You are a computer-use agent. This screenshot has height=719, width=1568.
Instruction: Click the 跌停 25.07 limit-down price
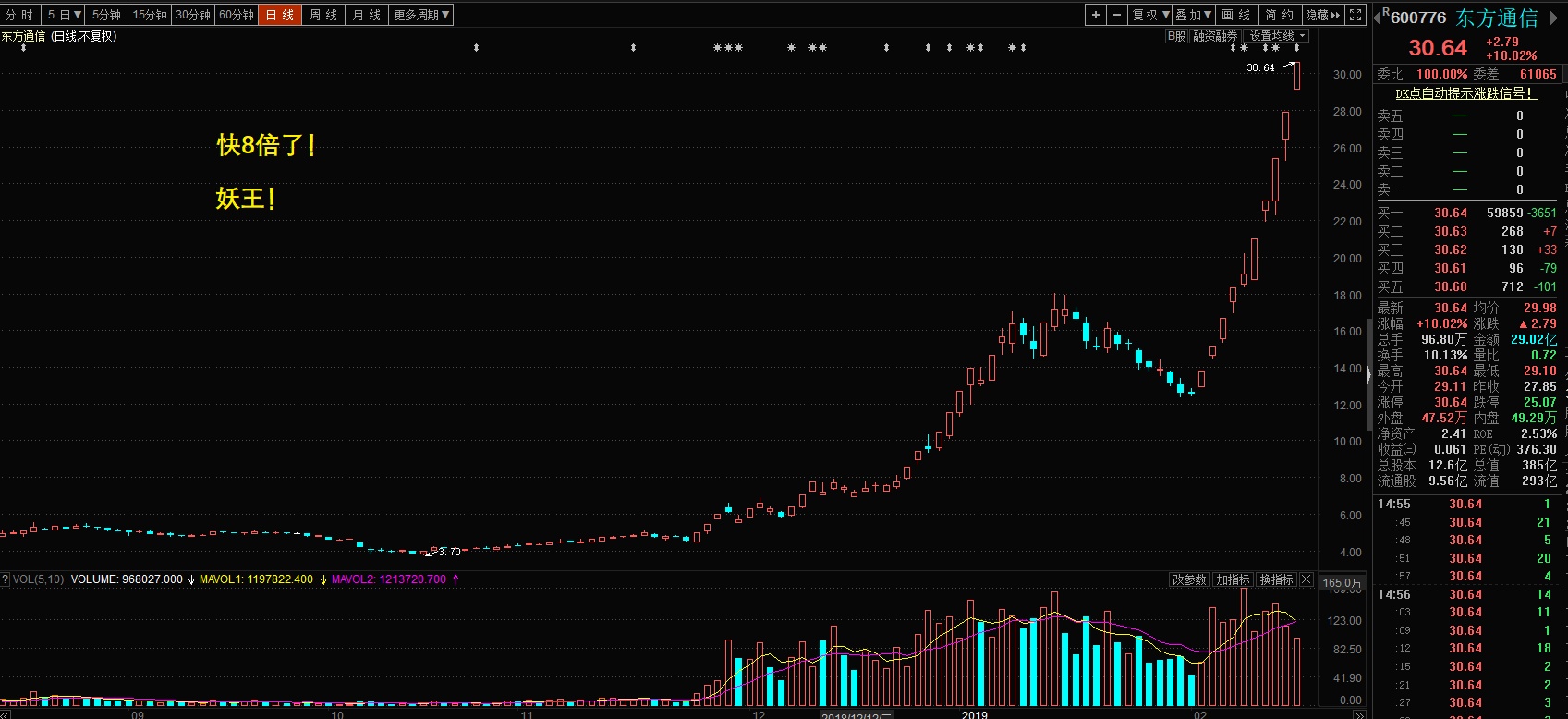(1540, 402)
